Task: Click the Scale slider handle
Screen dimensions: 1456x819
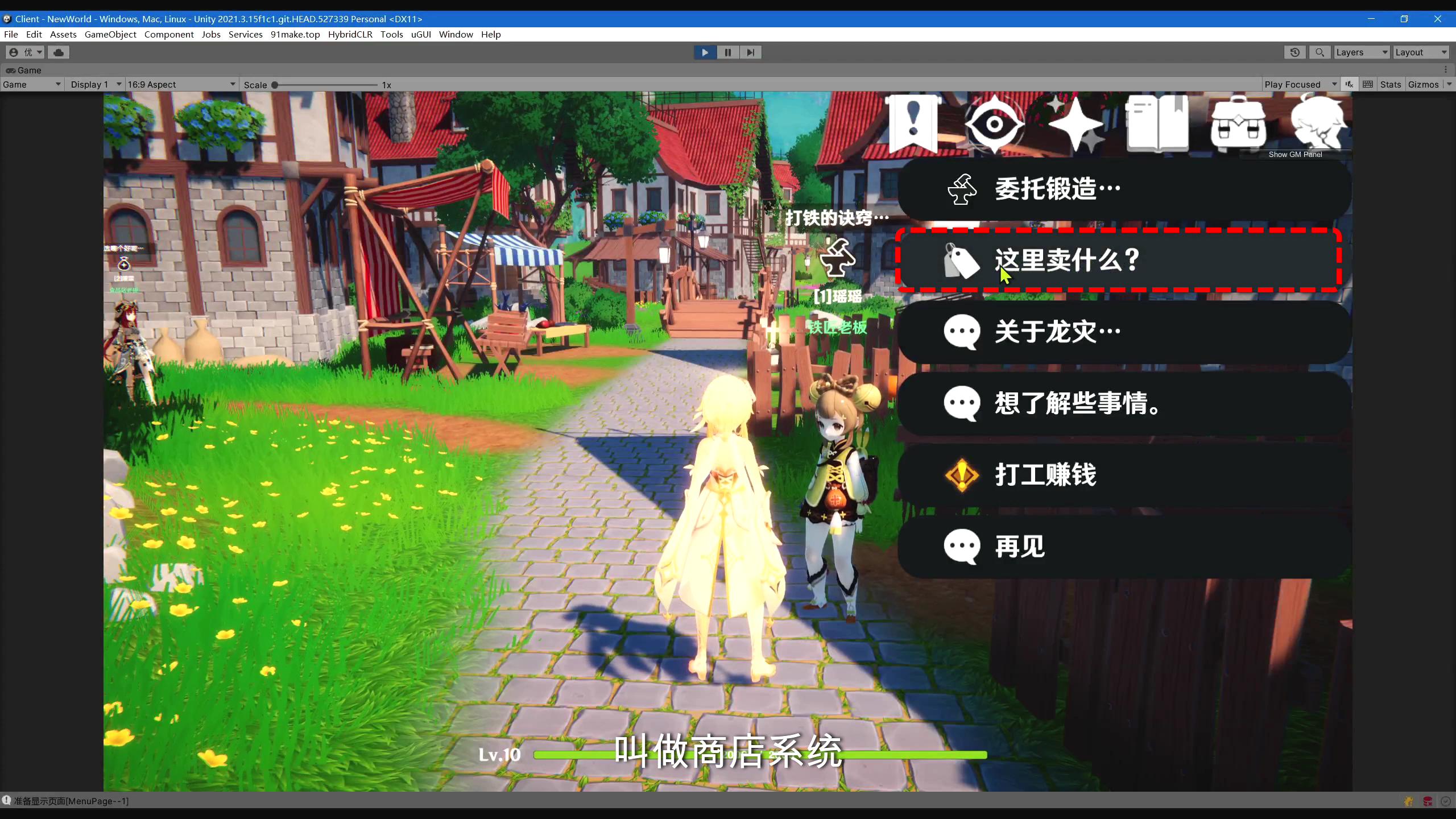Action: tap(275, 85)
